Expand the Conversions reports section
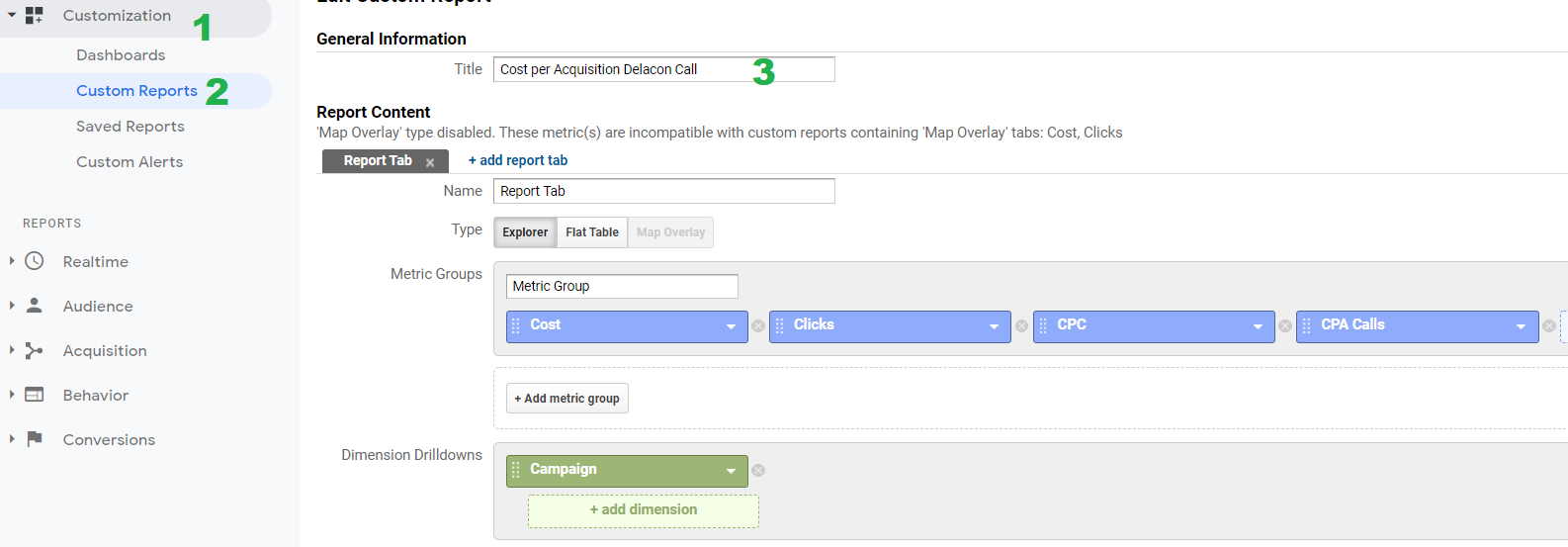Screen dimensions: 1568x547 [x=12, y=439]
